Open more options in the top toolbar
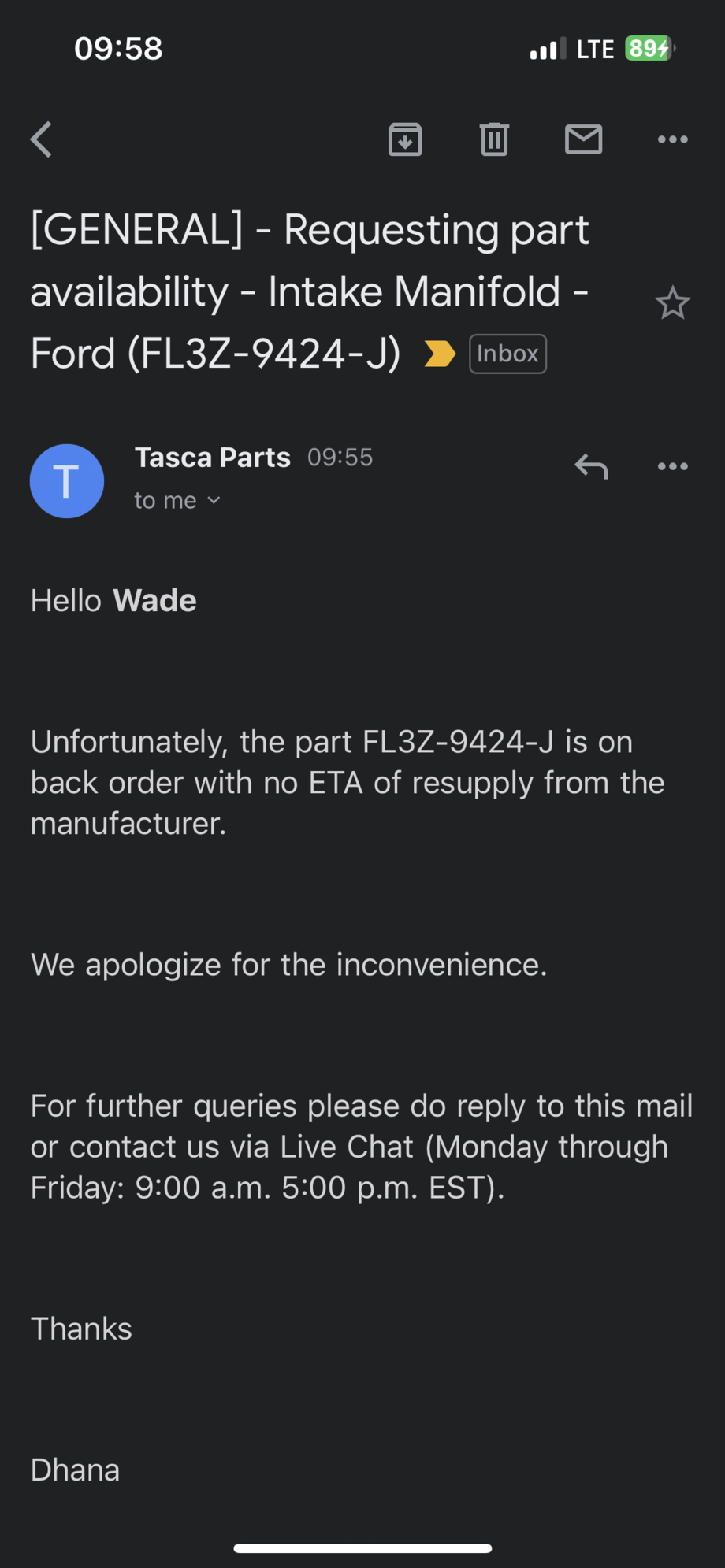Viewport: 725px width, 1568px height. tap(672, 139)
